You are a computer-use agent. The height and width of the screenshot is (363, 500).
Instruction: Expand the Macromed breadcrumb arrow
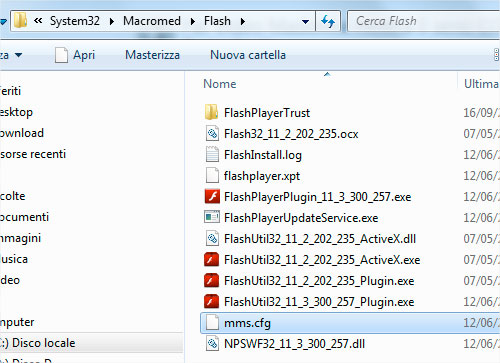point(193,22)
